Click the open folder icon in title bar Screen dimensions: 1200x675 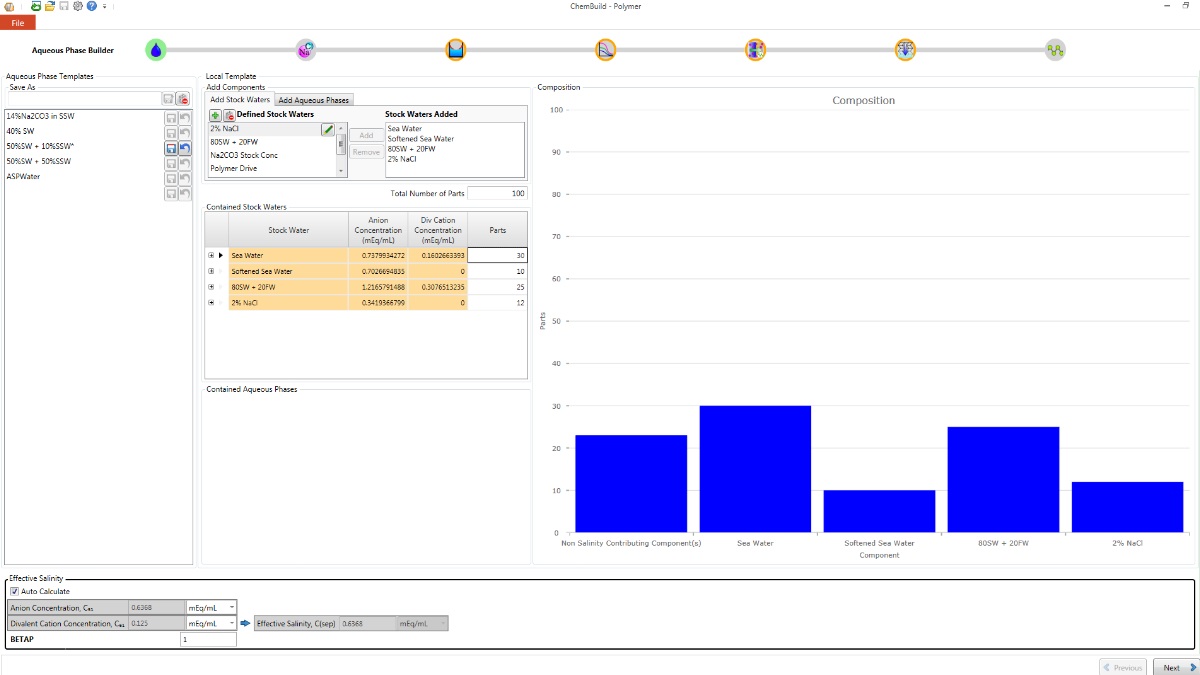coord(50,6)
